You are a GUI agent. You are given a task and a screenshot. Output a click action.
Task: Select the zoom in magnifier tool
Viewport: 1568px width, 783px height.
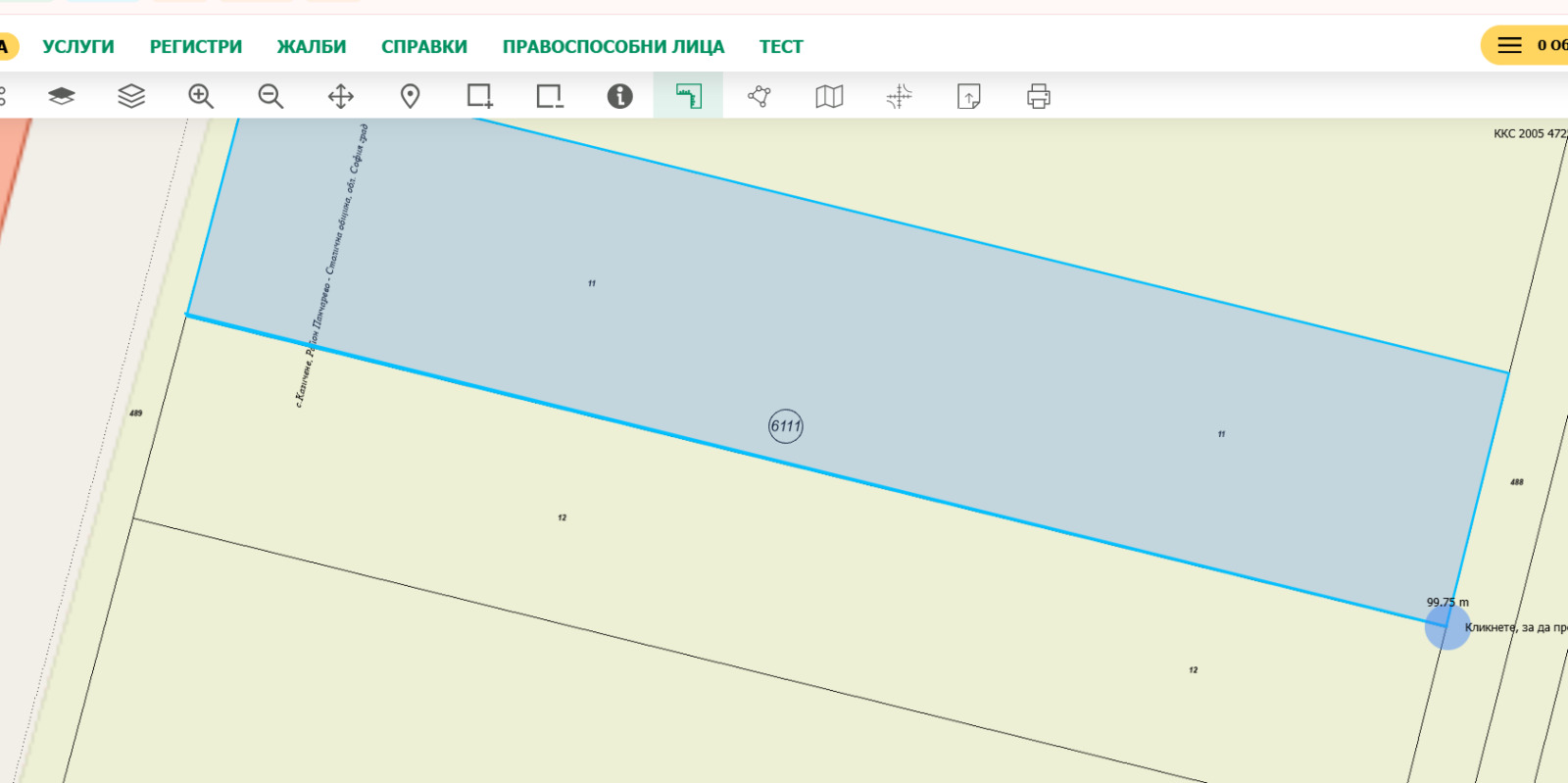(x=201, y=96)
